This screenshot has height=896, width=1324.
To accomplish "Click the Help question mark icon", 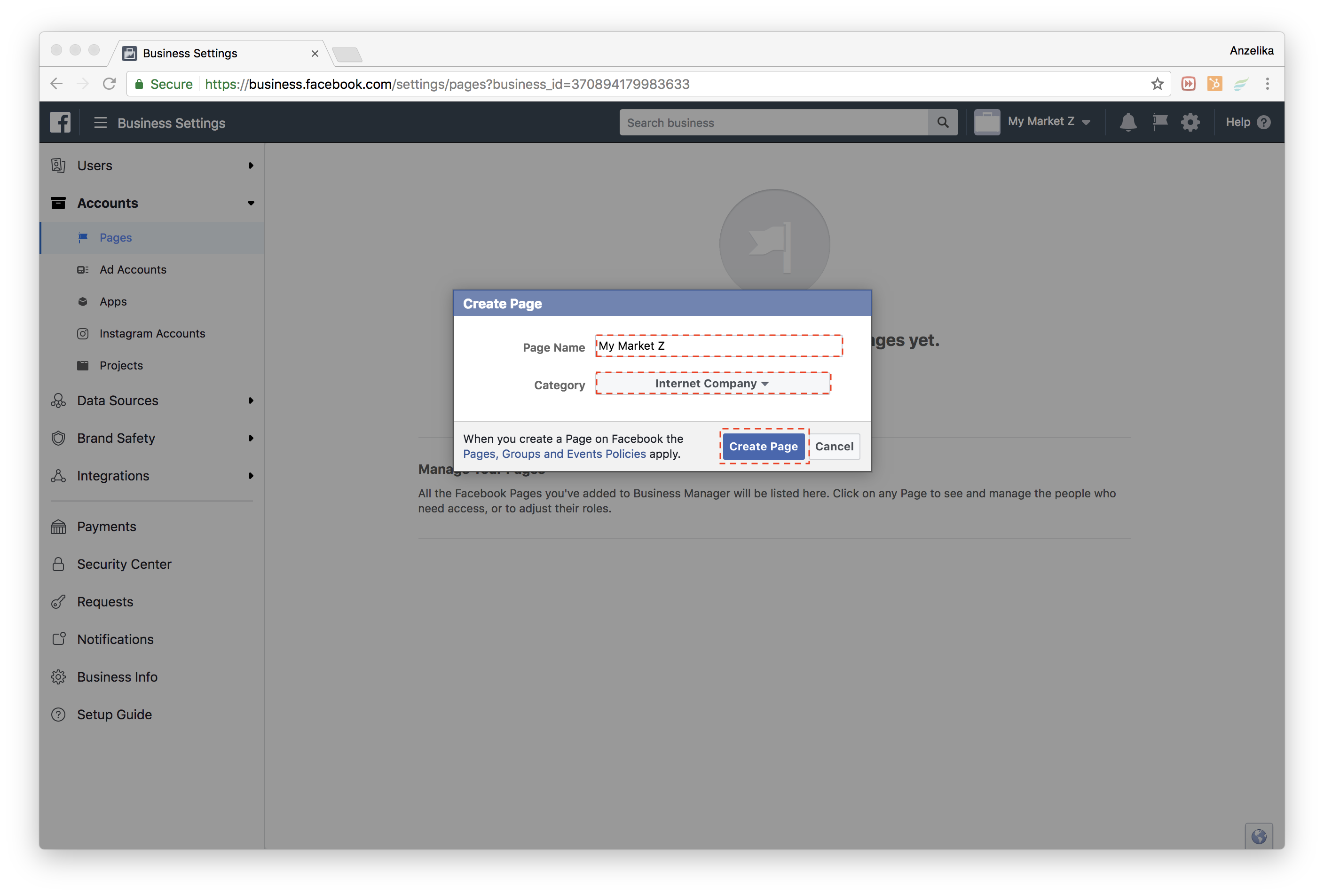I will pyautogui.click(x=1264, y=123).
